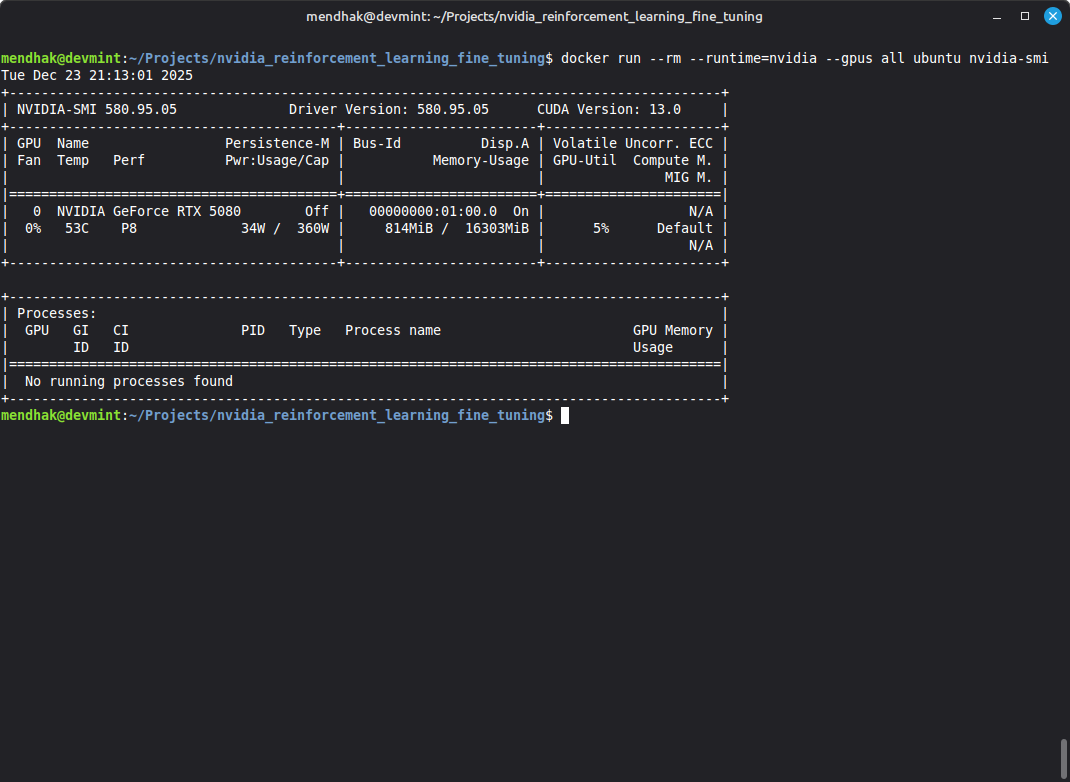Click the 'No running processes found' message
1070x782 pixels.
[129, 381]
